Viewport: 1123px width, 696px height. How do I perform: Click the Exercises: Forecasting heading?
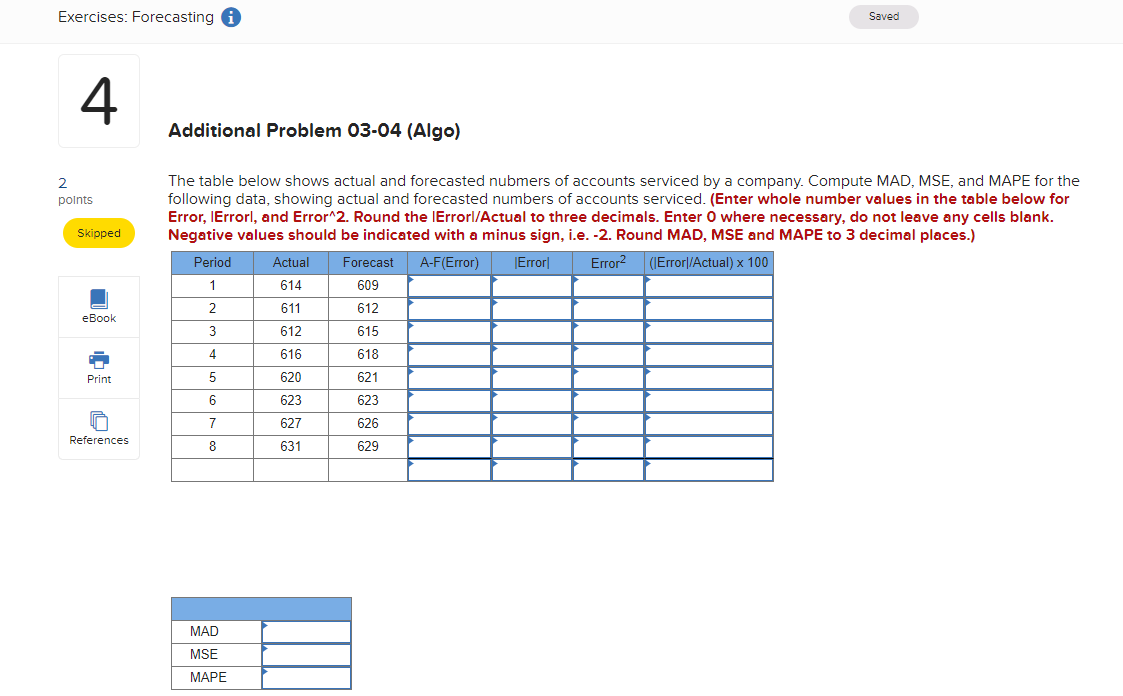tap(134, 16)
